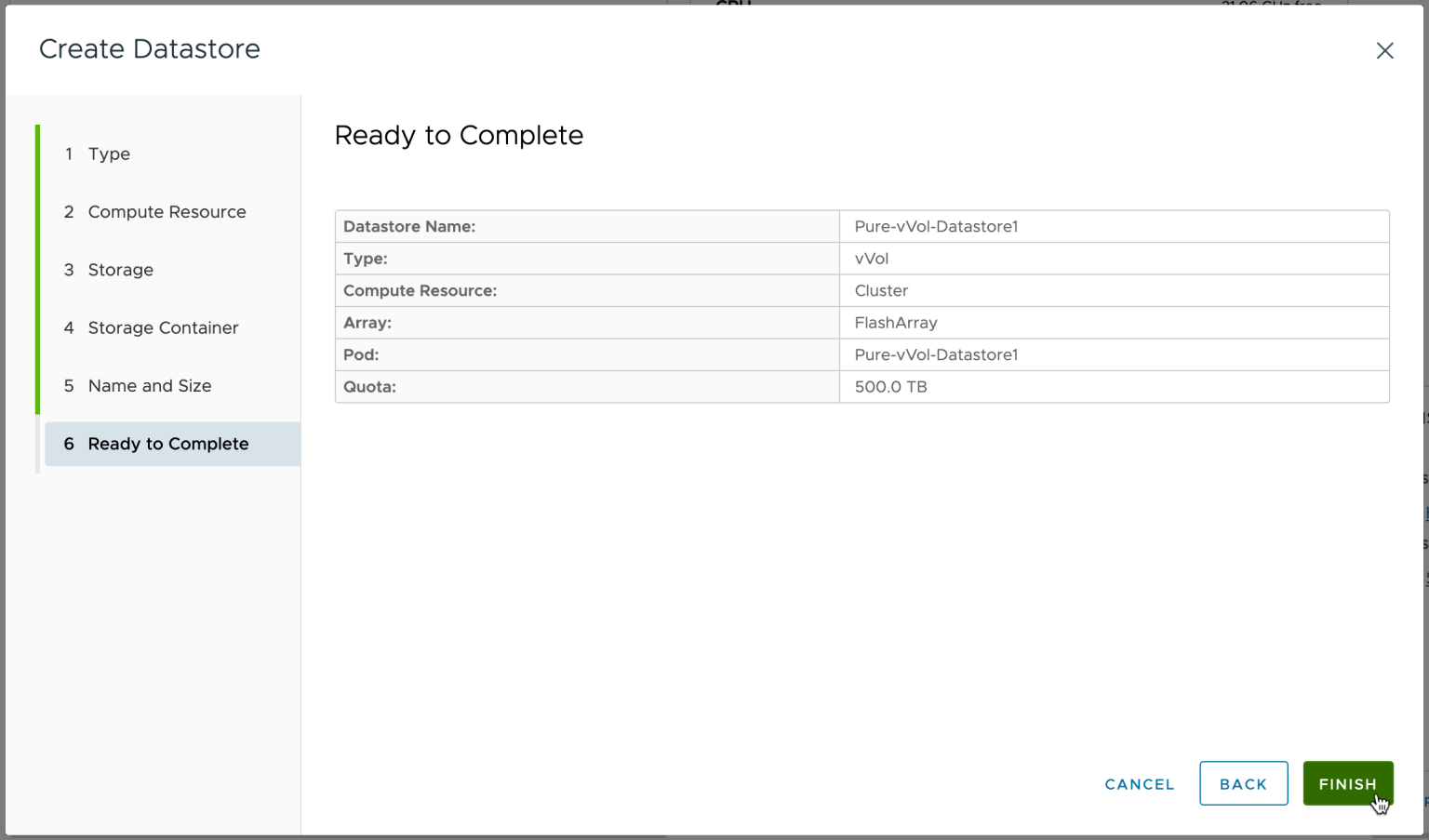Select the vVol type value
Viewport: 1429px width, 840px height.
872,259
